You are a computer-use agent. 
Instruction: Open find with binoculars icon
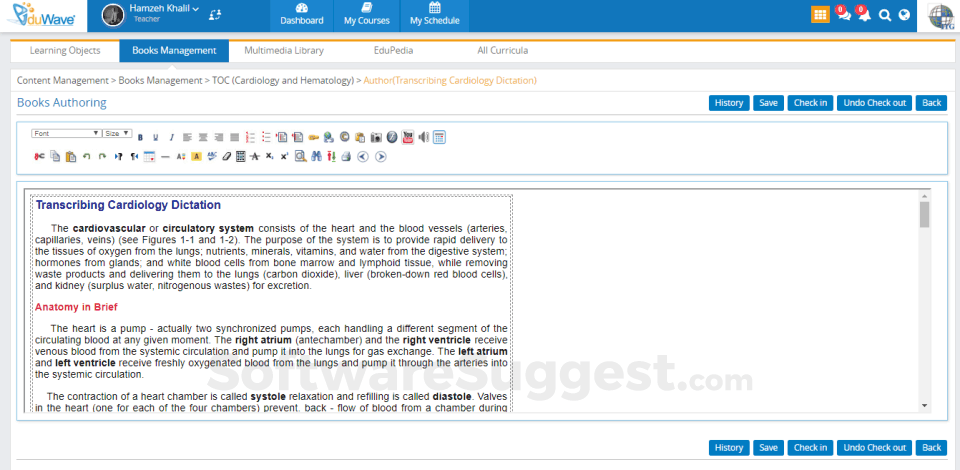tap(317, 157)
